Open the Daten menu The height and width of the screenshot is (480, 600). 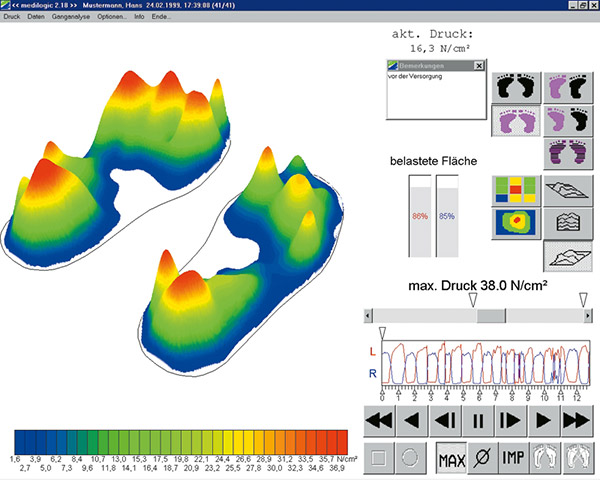36,18
